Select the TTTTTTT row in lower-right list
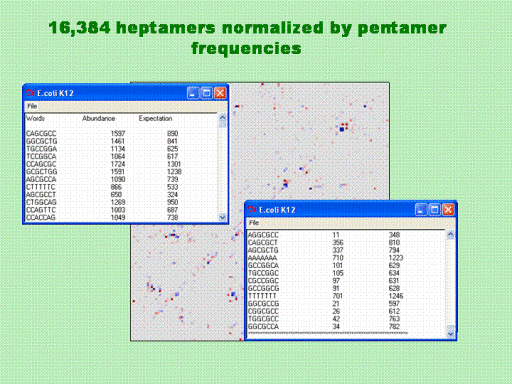The width and height of the screenshot is (512, 384). click(x=326, y=296)
